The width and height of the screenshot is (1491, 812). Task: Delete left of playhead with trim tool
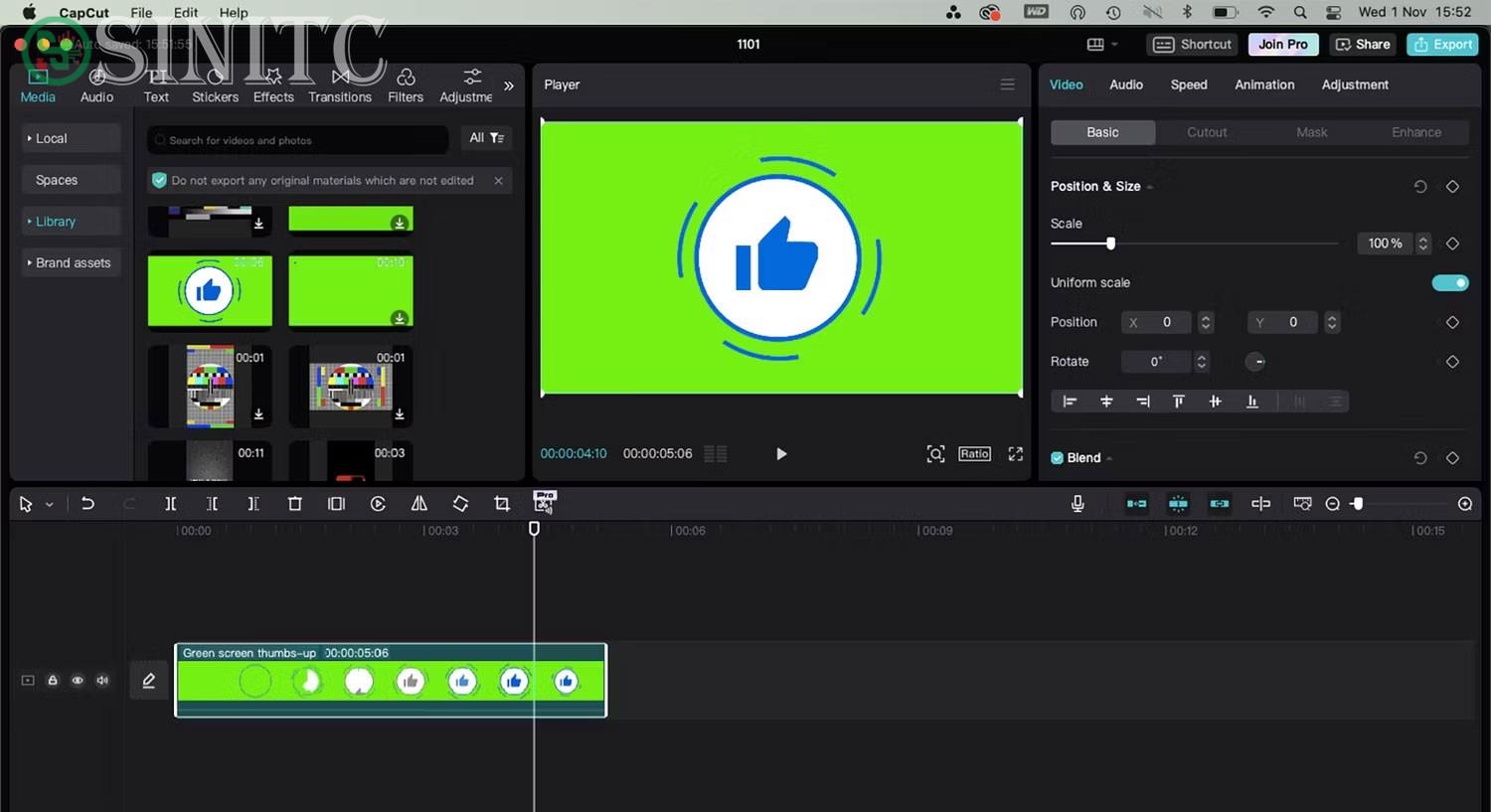212,504
